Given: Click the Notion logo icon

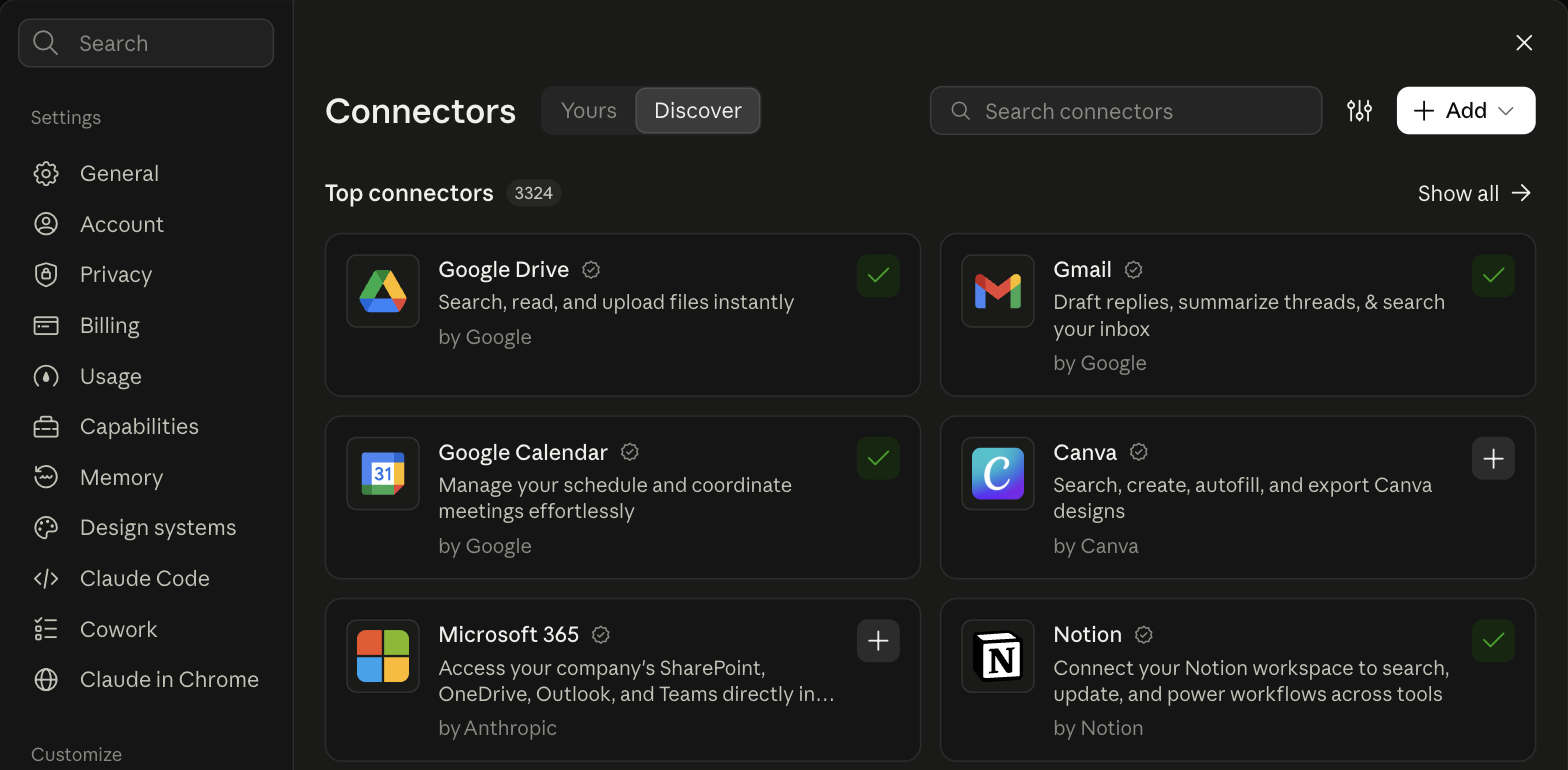Looking at the screenshot, I should tap(998, 656).
